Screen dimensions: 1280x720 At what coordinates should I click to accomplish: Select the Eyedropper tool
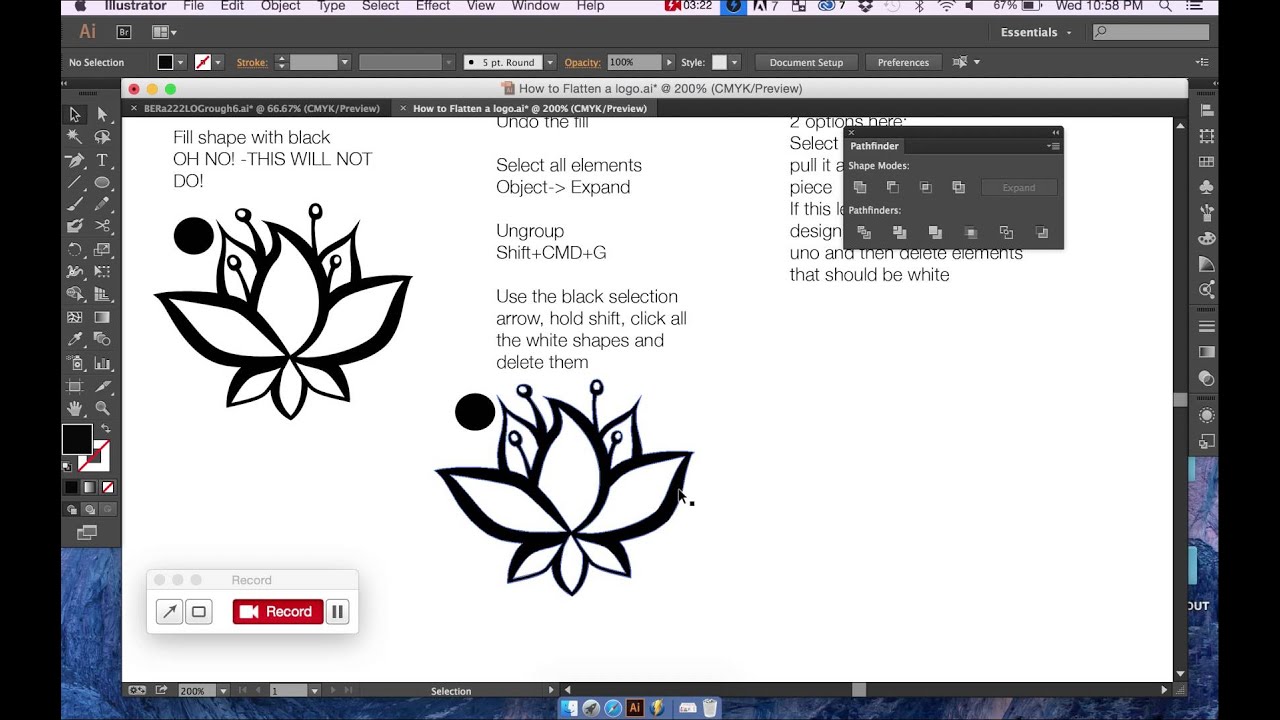point(75,340)
